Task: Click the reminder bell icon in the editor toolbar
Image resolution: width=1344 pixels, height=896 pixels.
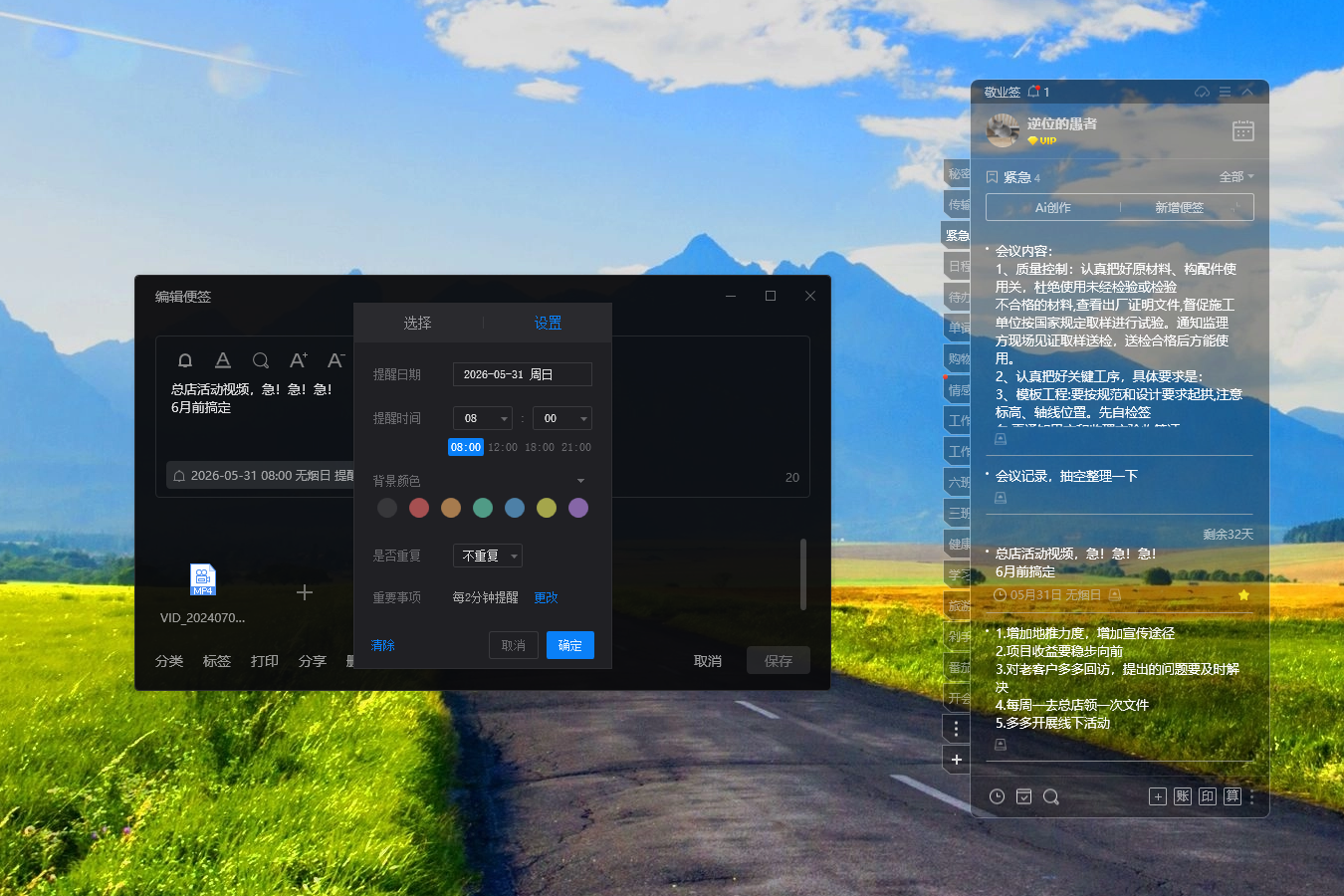Action: [184, 360]
